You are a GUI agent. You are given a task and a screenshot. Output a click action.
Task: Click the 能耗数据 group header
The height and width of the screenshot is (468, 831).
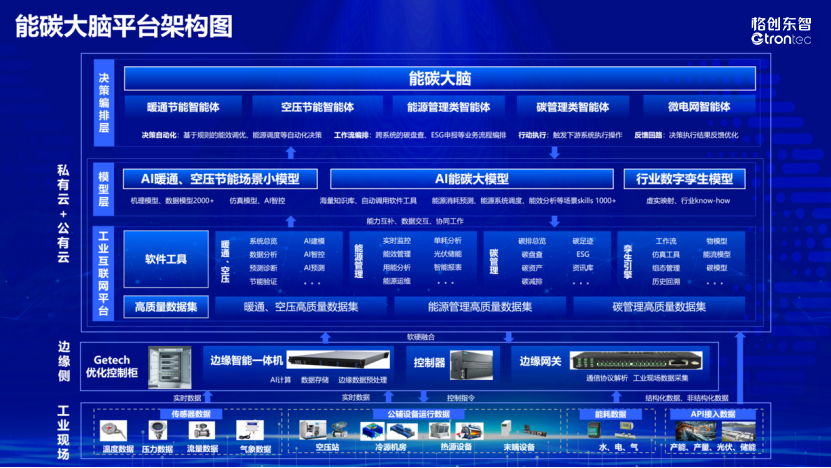click(x=611, y=414)
